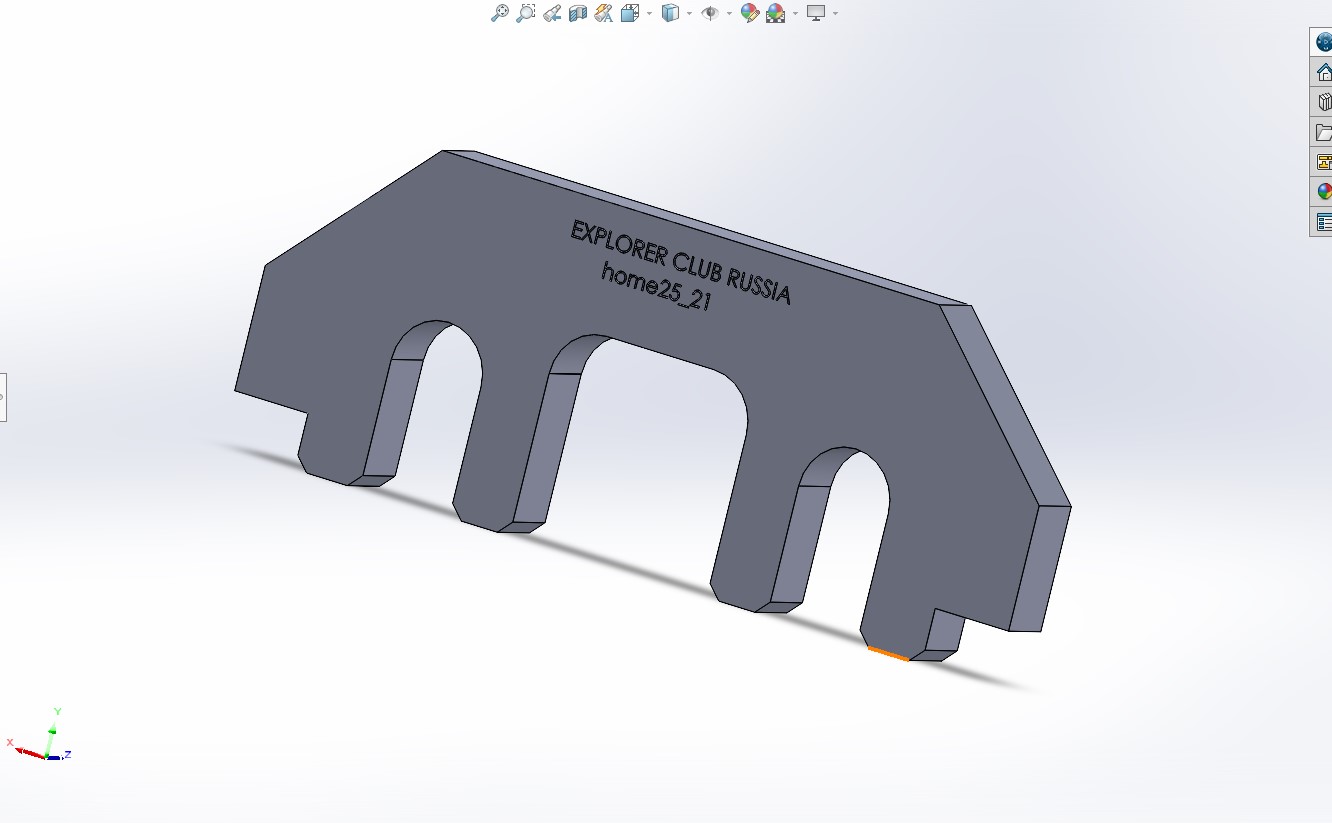Open the Edit Appearance color ball icon
The width and height of the screenshot is (1332, 823).
tap(749, 13)
